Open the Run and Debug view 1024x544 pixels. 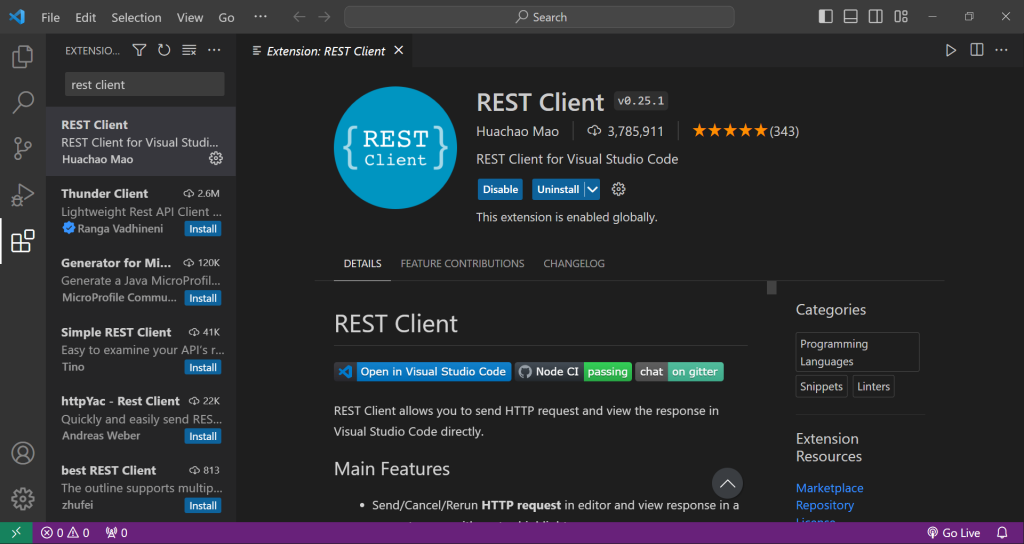click(23, 195)
